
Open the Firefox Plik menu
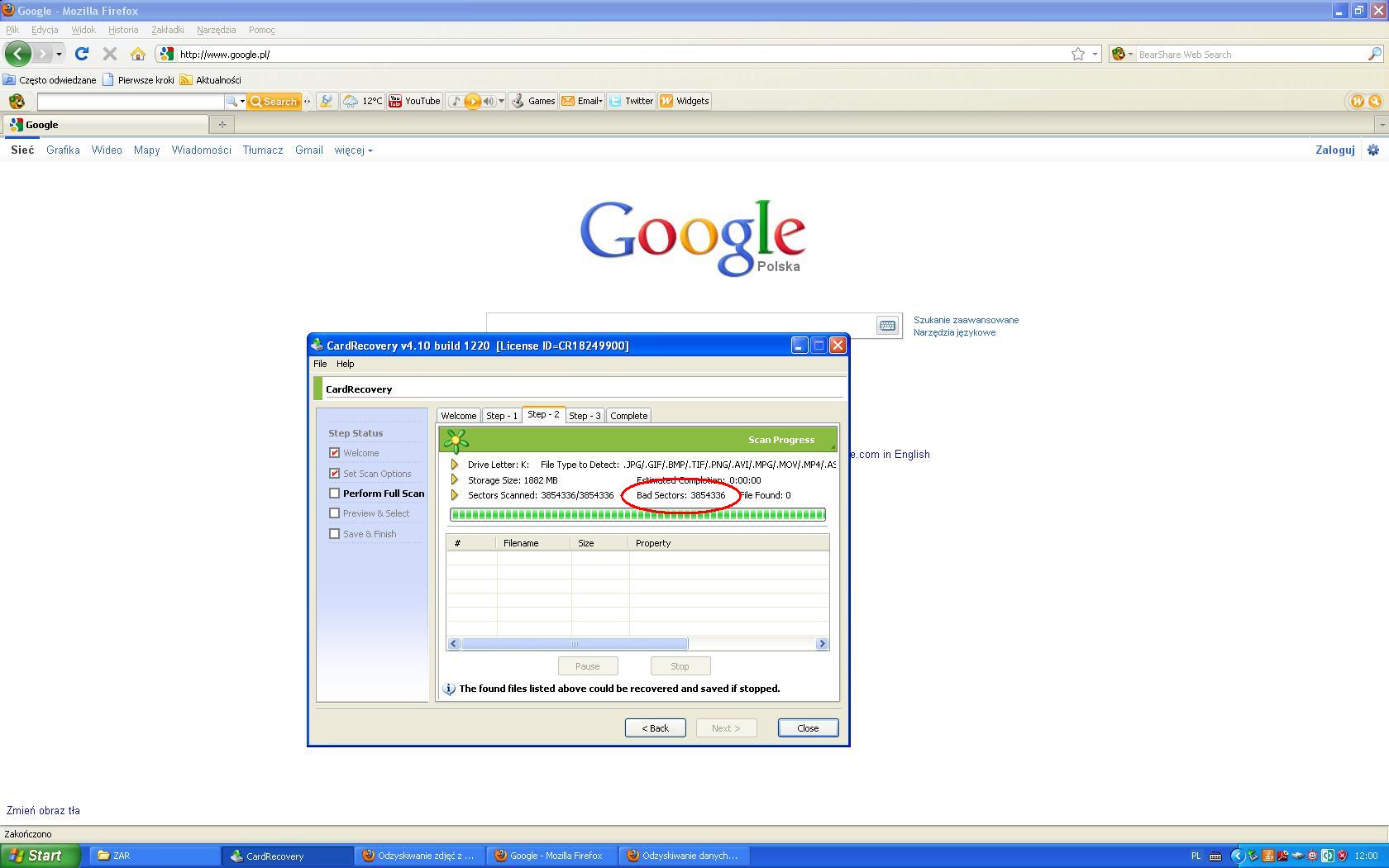12,30
